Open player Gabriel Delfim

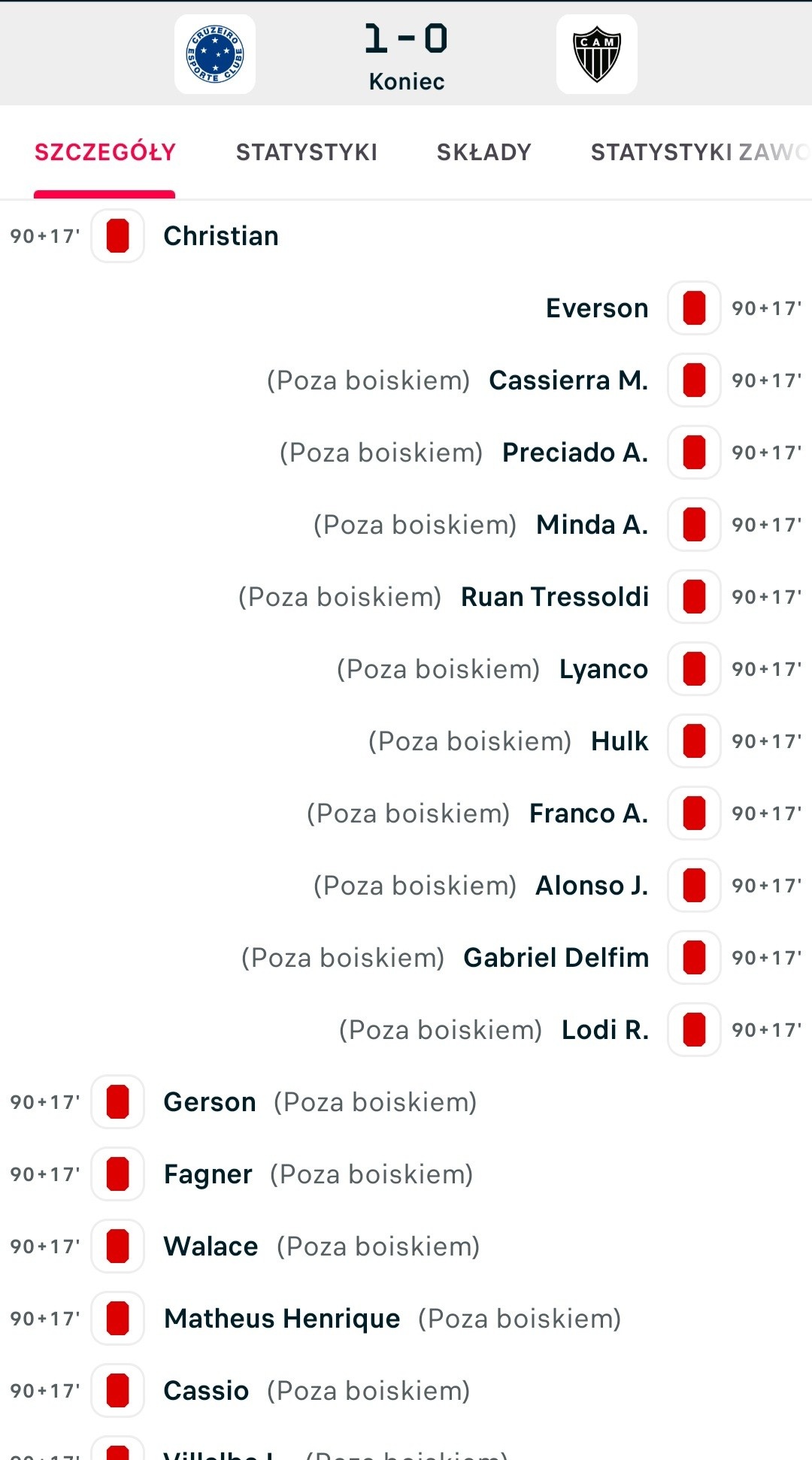(x=556, y=958)
